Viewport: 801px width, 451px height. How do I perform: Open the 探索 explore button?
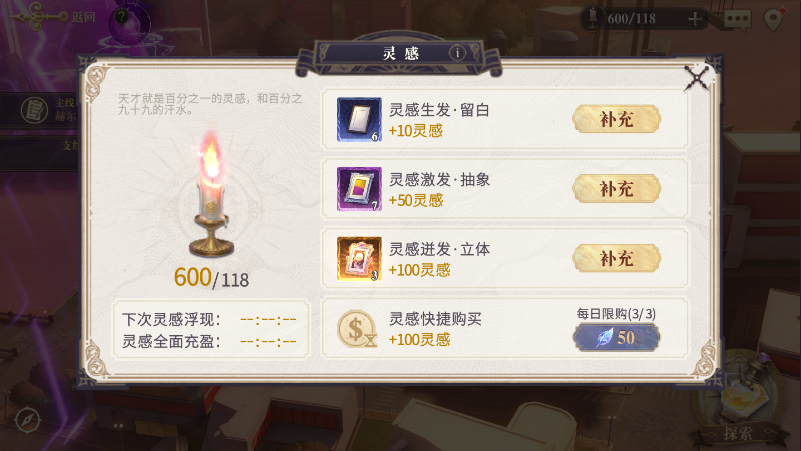738,434
